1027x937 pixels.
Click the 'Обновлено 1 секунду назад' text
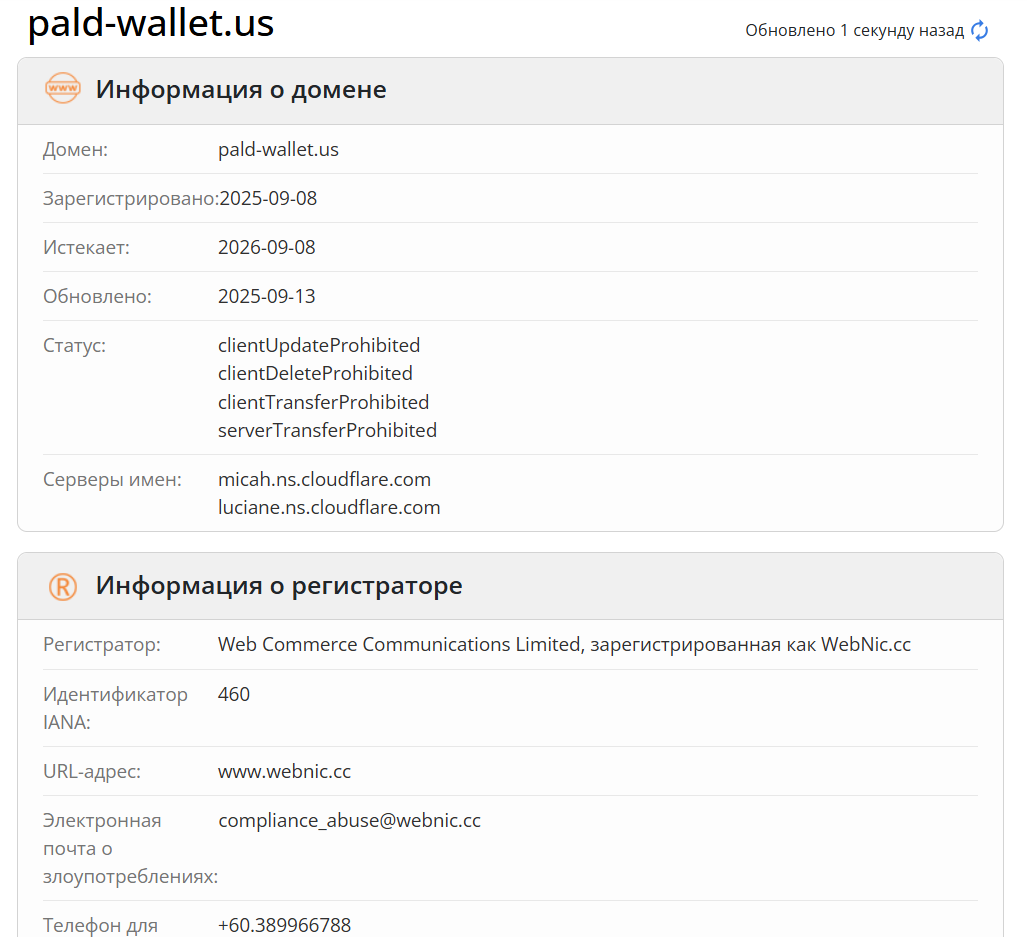tap(854, 30)
